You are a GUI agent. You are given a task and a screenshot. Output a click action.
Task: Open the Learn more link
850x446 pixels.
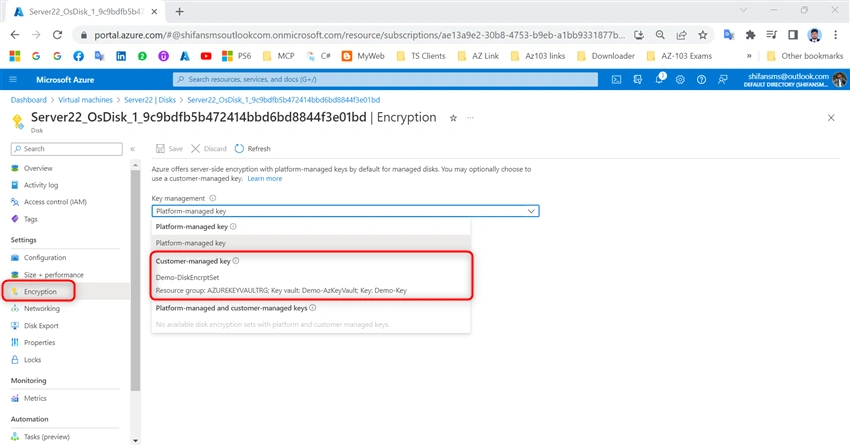pos(265,178)
